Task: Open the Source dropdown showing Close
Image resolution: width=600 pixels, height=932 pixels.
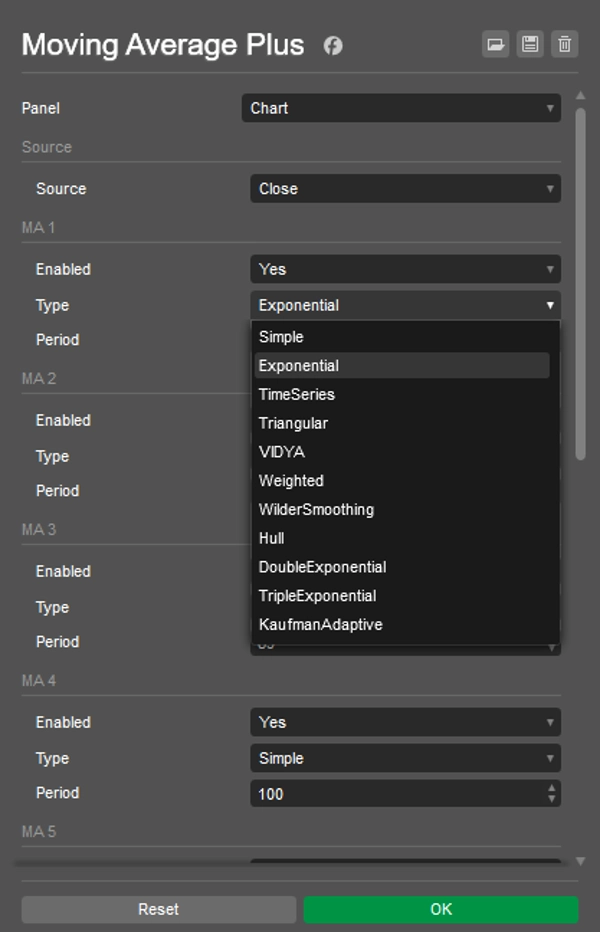Action: coord(405,189)
